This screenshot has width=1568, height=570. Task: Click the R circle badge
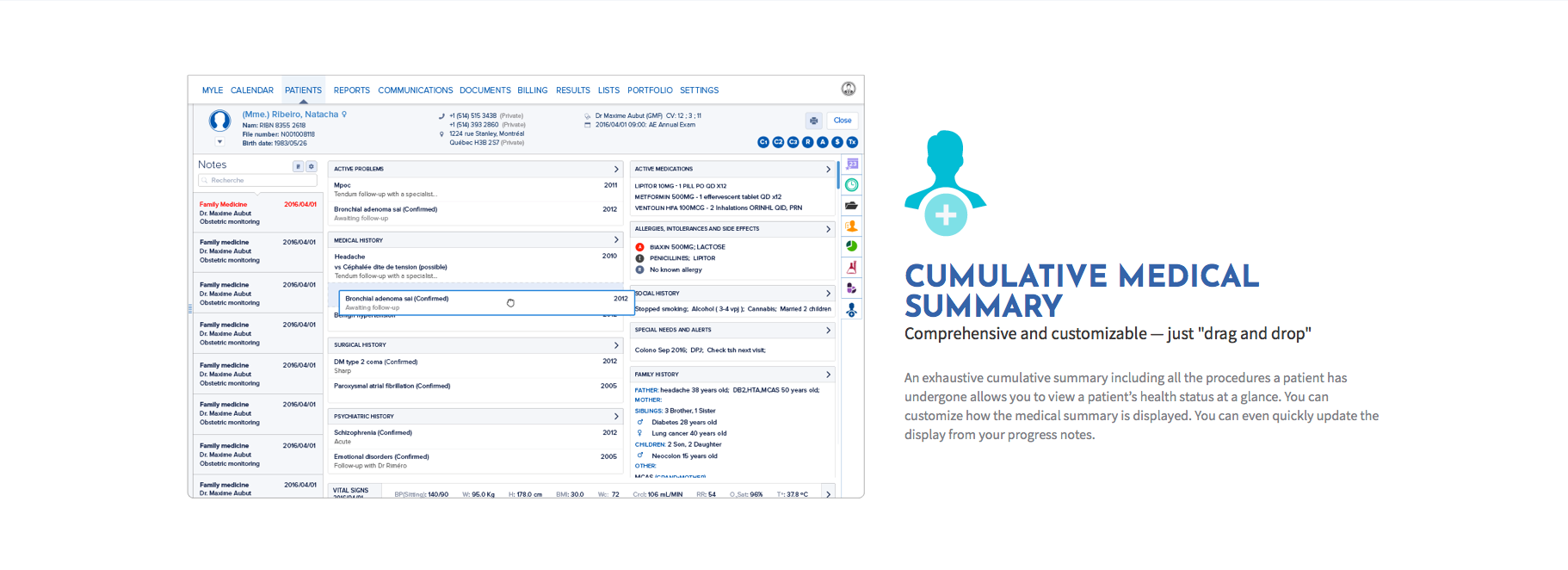(x=807, y=142)
